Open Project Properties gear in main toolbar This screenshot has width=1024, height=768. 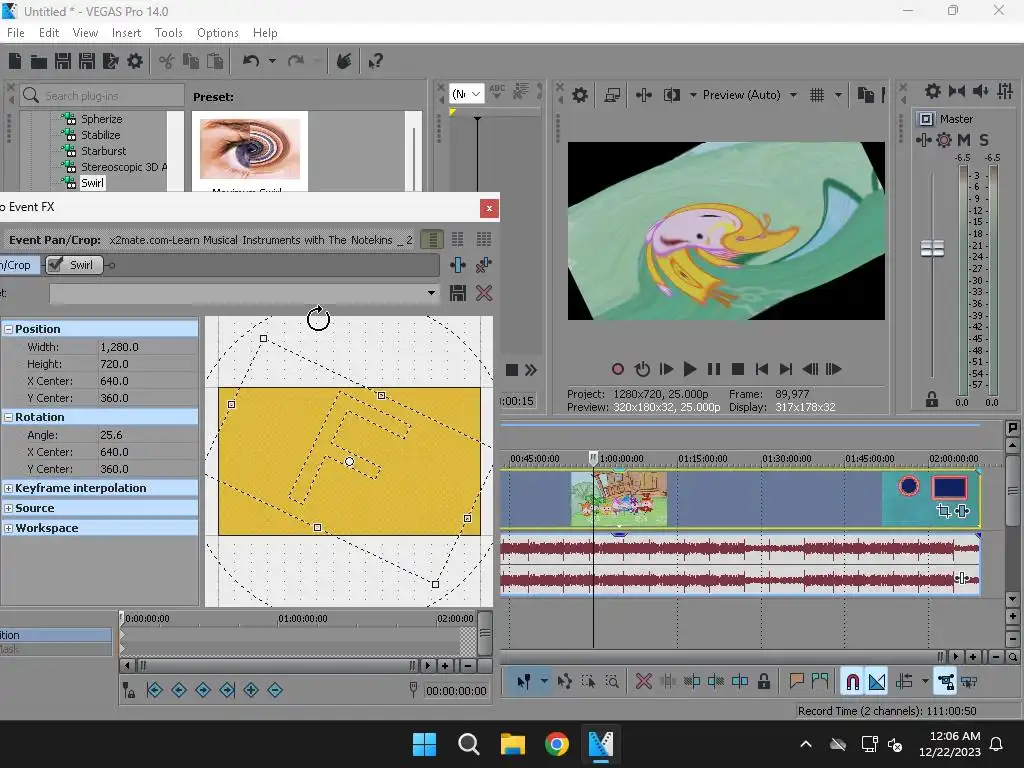click(x=135, y=61)
